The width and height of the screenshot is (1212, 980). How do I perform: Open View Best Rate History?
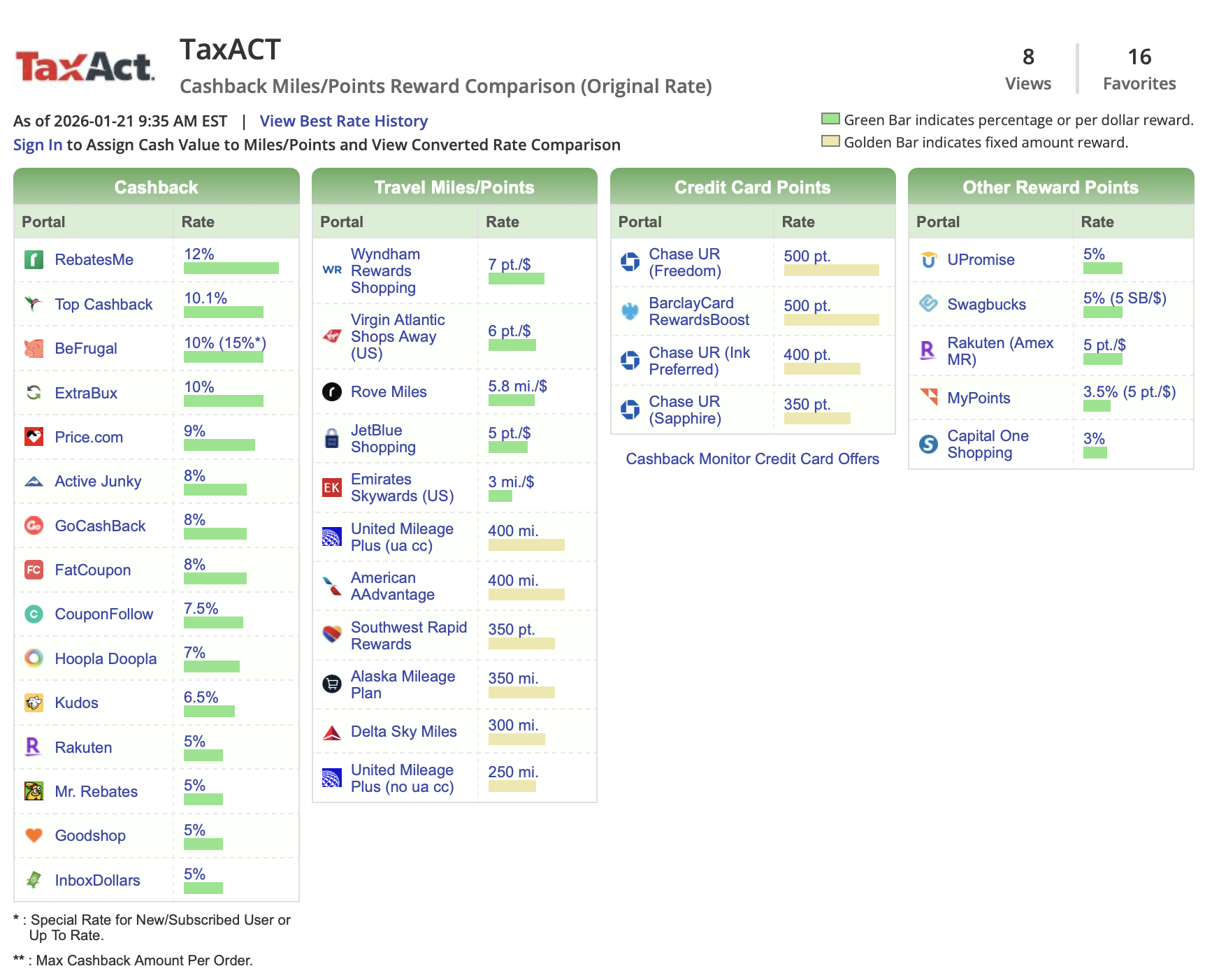(x=343, y=121)
